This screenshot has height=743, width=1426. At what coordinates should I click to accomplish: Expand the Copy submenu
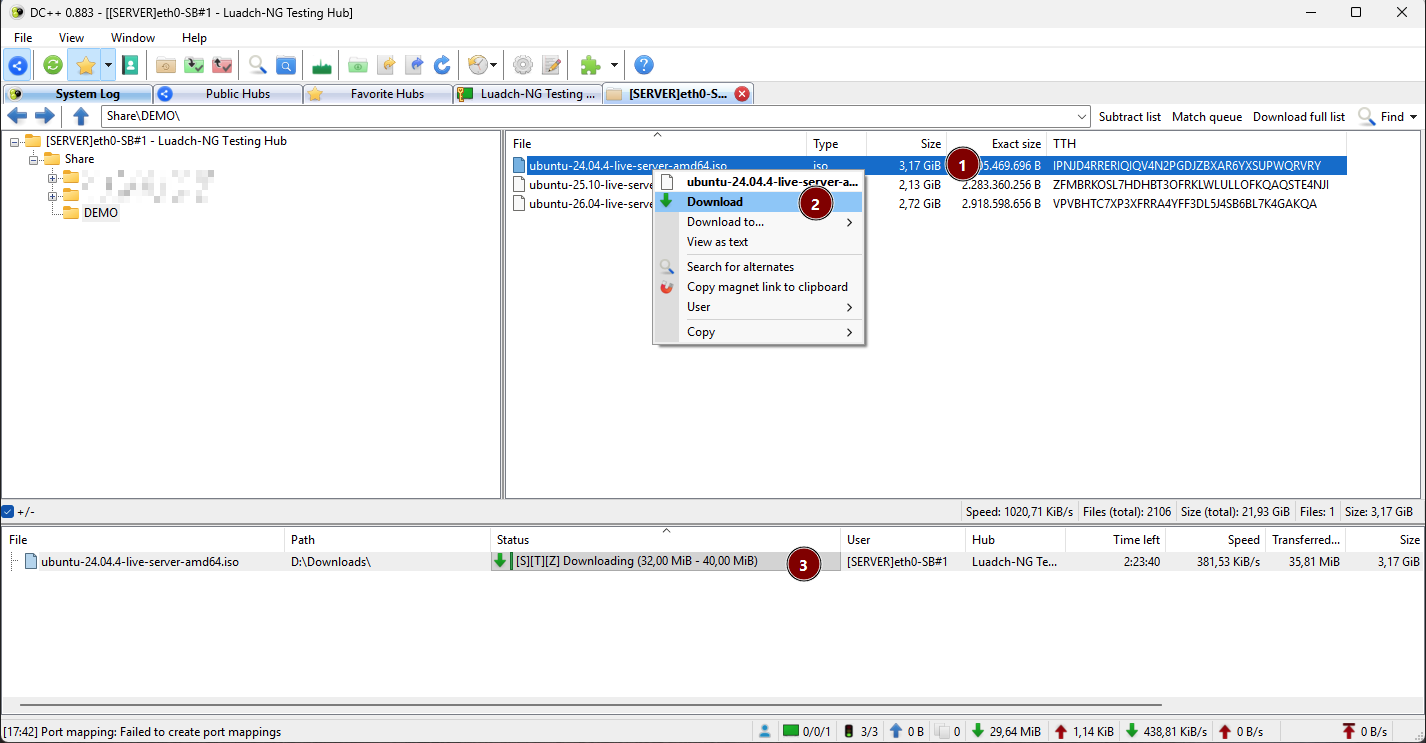coord(850,332)
